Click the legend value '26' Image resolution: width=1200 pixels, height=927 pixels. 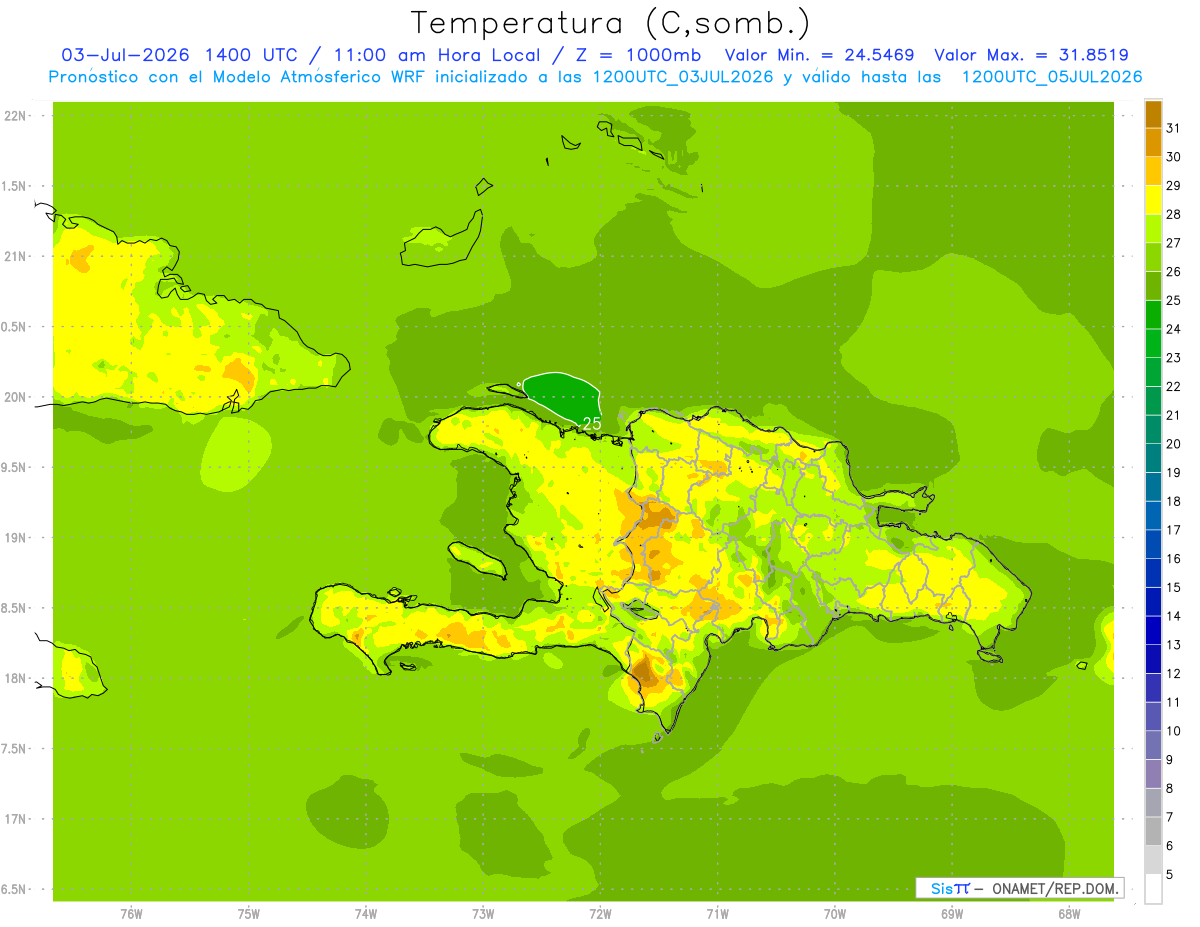(1173, 272)
